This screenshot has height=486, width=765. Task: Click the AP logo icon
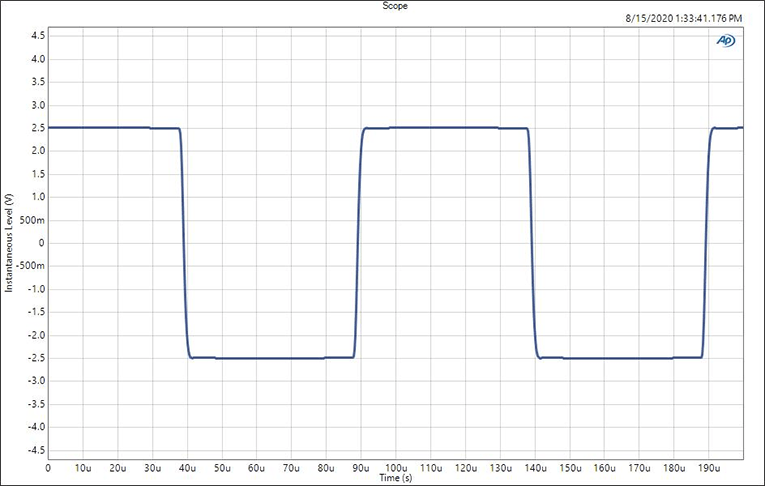point(725,41)
